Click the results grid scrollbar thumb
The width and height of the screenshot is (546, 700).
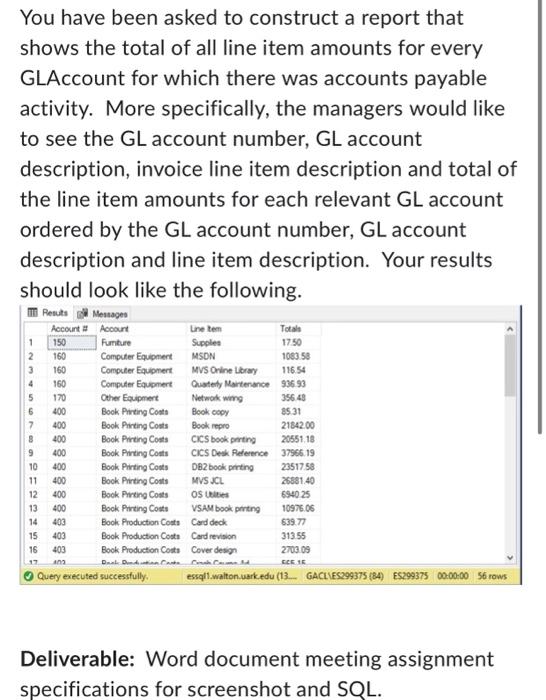pos(510,366)
